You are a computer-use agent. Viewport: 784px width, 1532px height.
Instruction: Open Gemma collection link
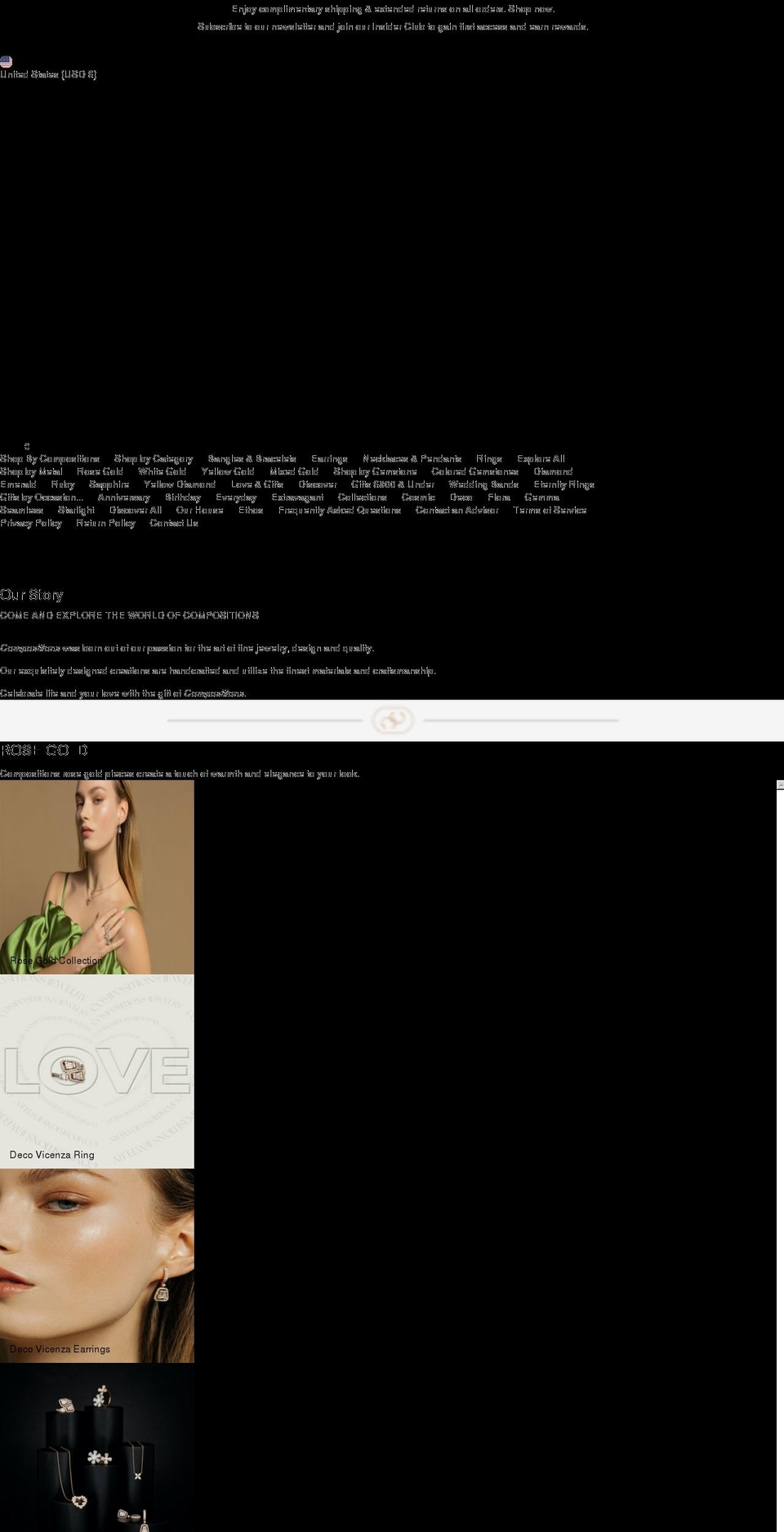tap(541, 497)
